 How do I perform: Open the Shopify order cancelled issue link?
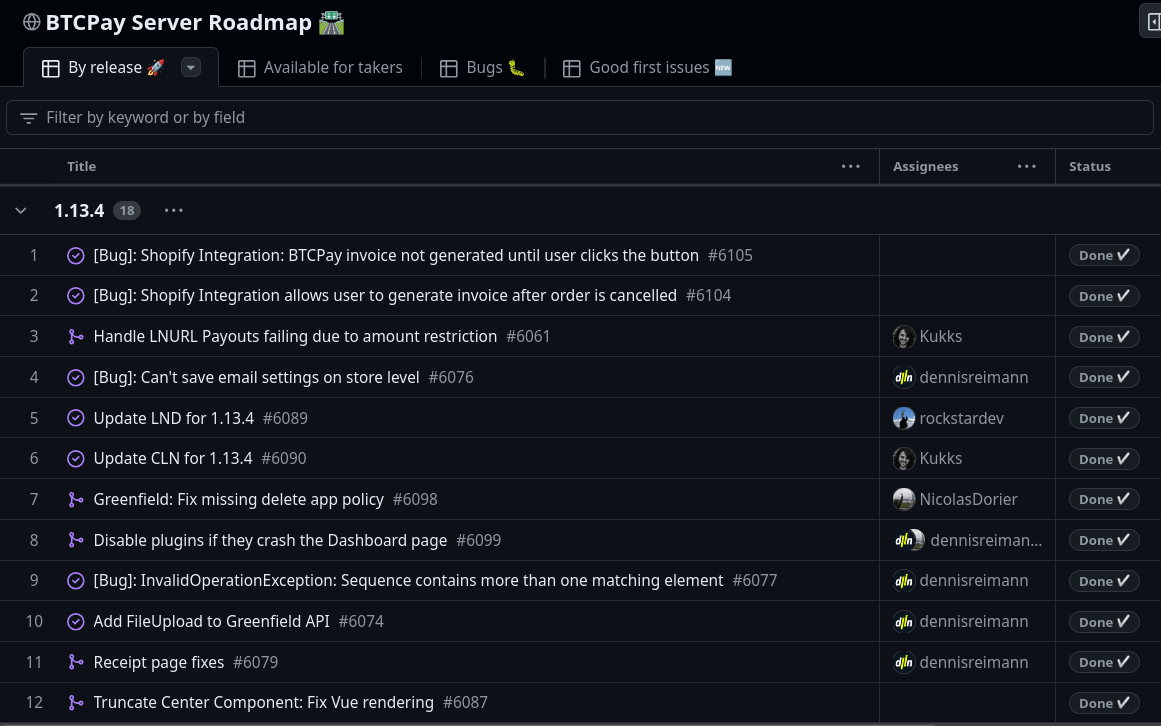pos(385,295)
